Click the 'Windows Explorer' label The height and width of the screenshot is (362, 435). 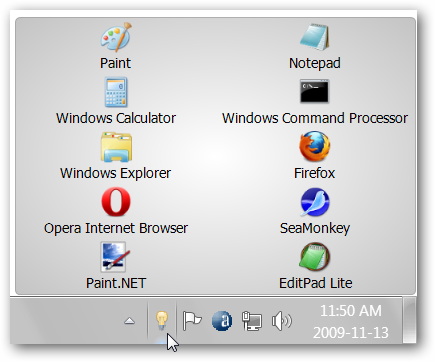tap(116, 173)
